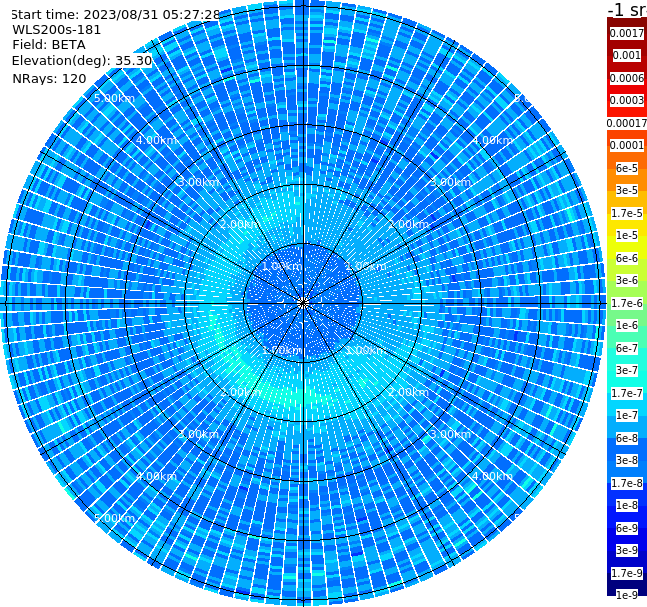Select the 6e-8 colorbar label
This screenshot has width=647, height=607.
point(627,438)
